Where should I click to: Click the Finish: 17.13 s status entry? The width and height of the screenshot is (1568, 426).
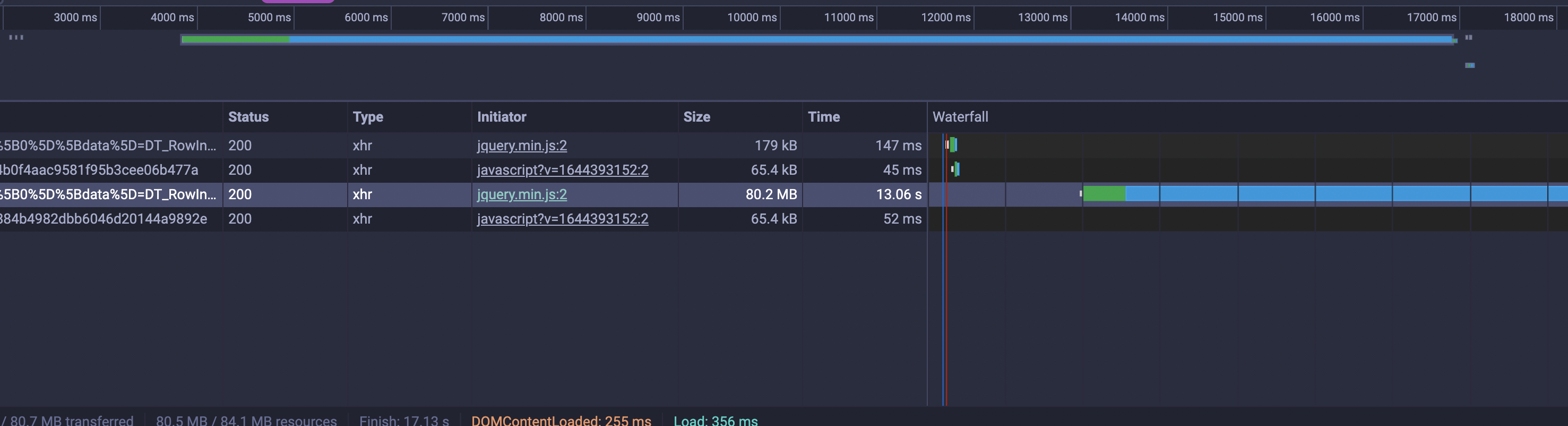tap(404, 421)
